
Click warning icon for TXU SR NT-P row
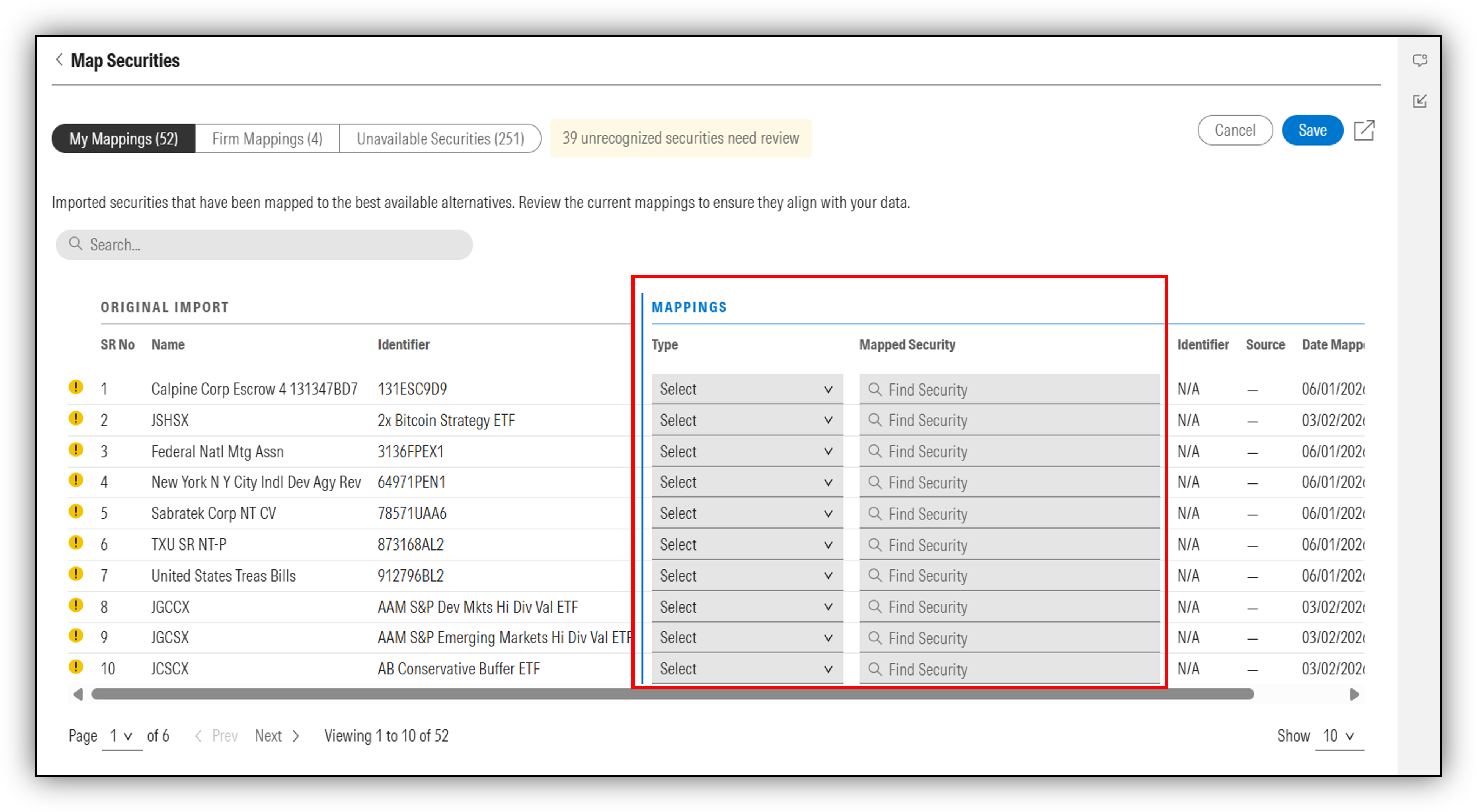(76, 542)
